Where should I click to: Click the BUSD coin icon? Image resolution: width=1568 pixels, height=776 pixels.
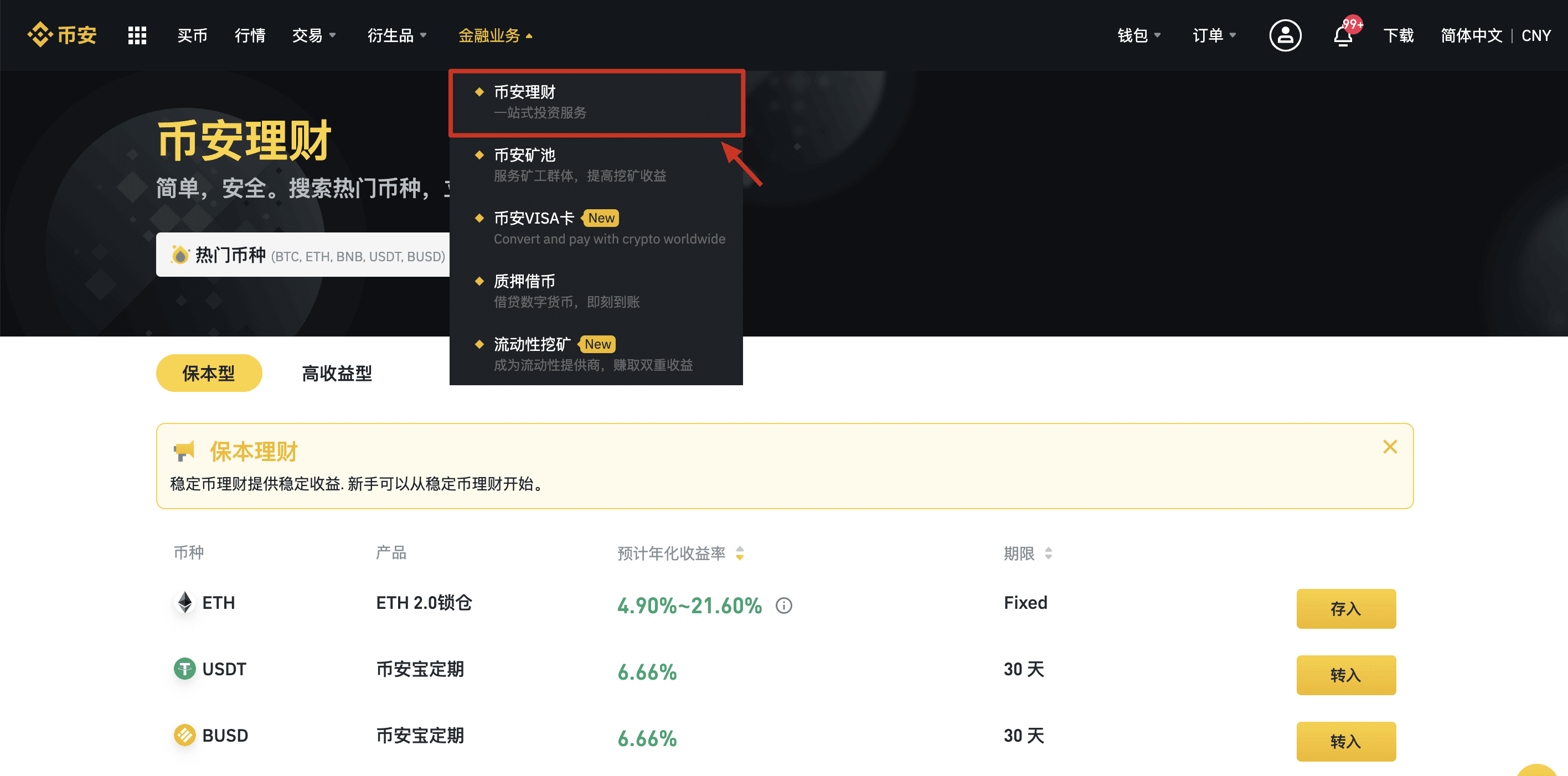point(184,735)
